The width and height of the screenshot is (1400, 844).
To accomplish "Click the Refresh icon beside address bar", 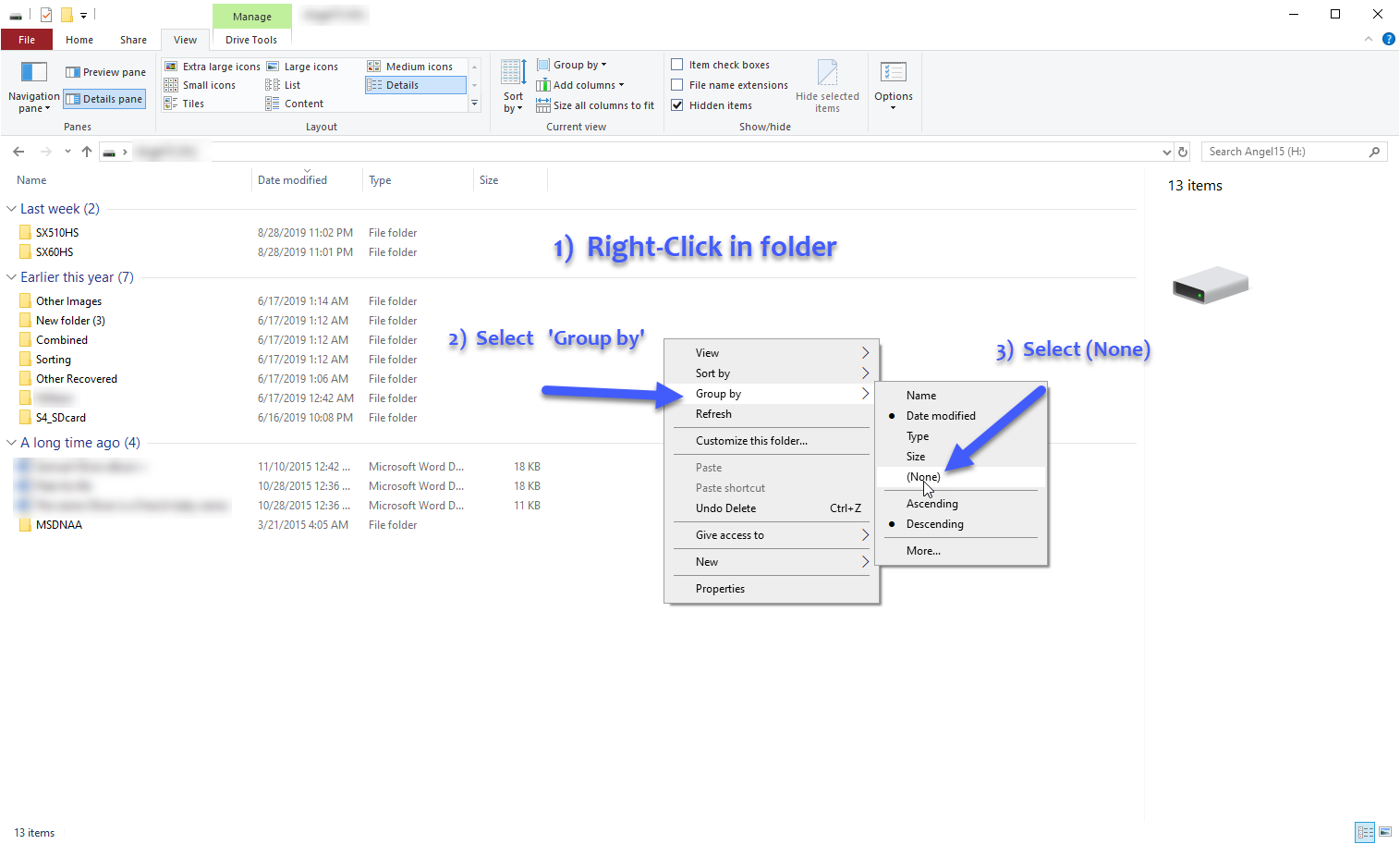I will [x=1183, y=152].
